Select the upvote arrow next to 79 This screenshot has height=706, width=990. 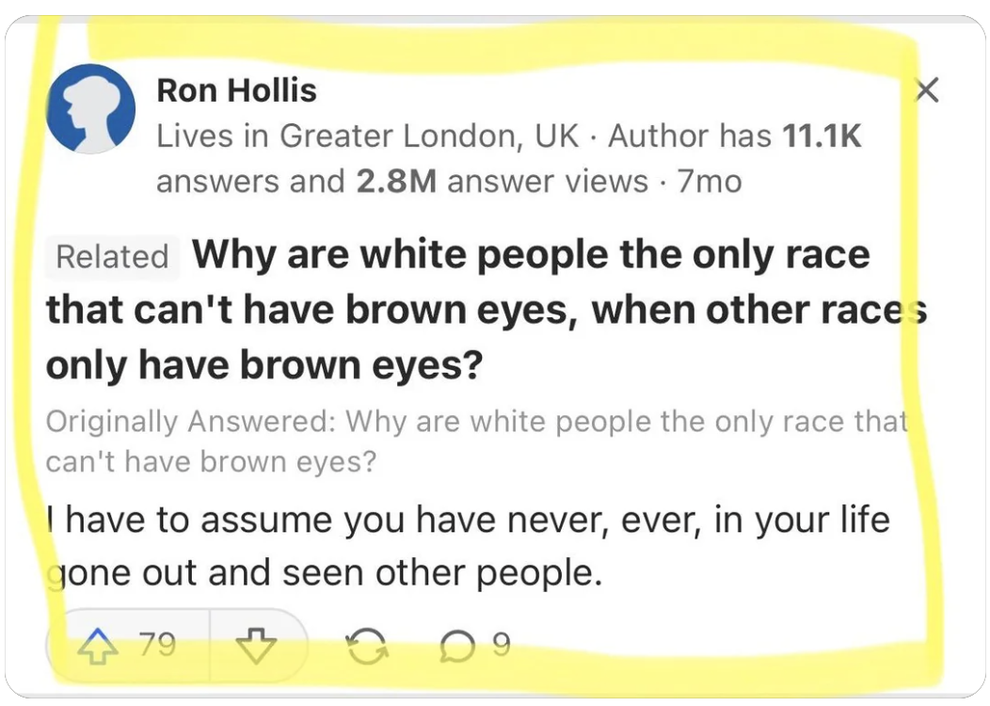click(x=97, y=646)
